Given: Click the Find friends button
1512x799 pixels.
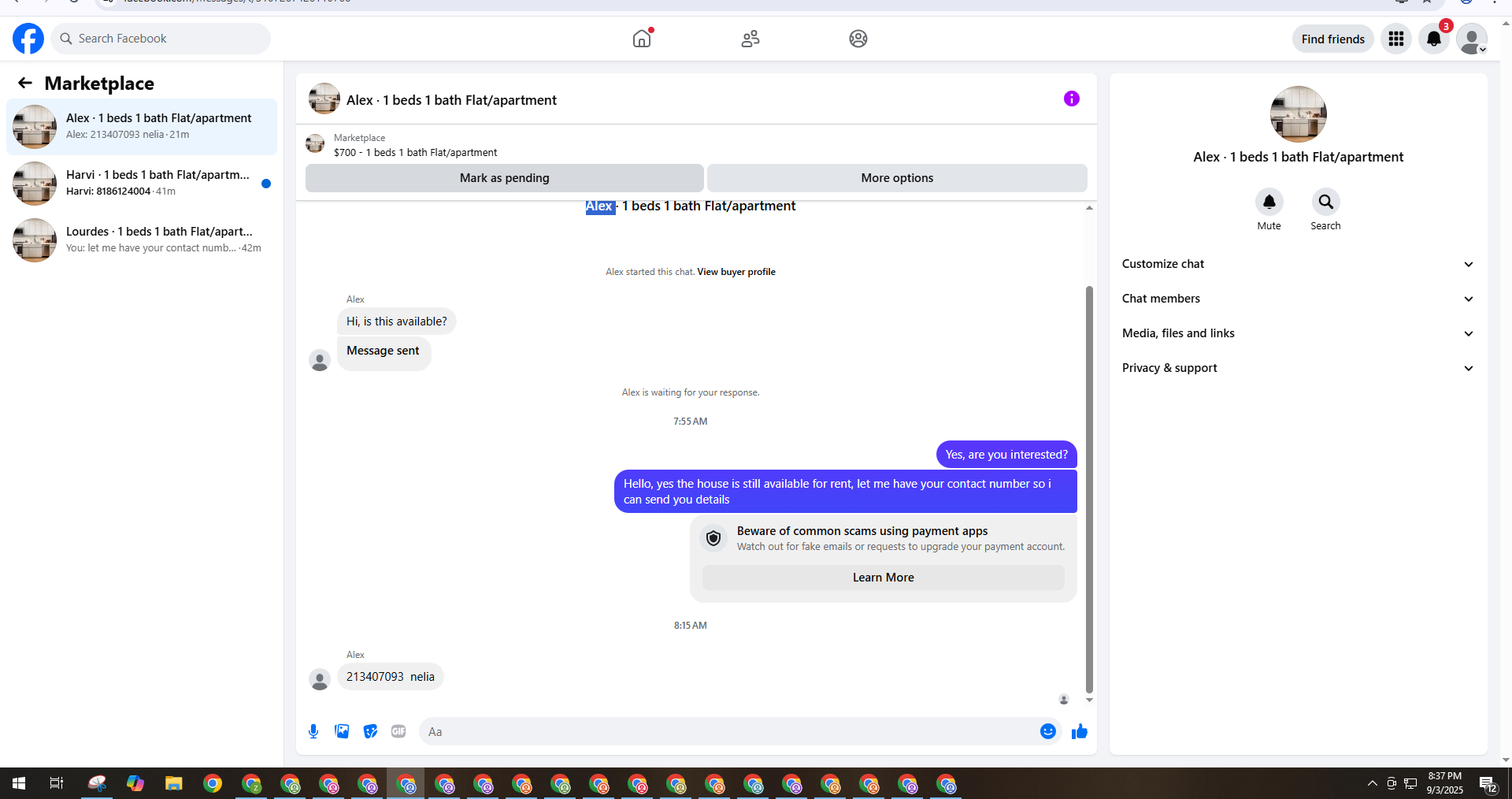Looking at the screenshot, I should [x=1332, y=39].
